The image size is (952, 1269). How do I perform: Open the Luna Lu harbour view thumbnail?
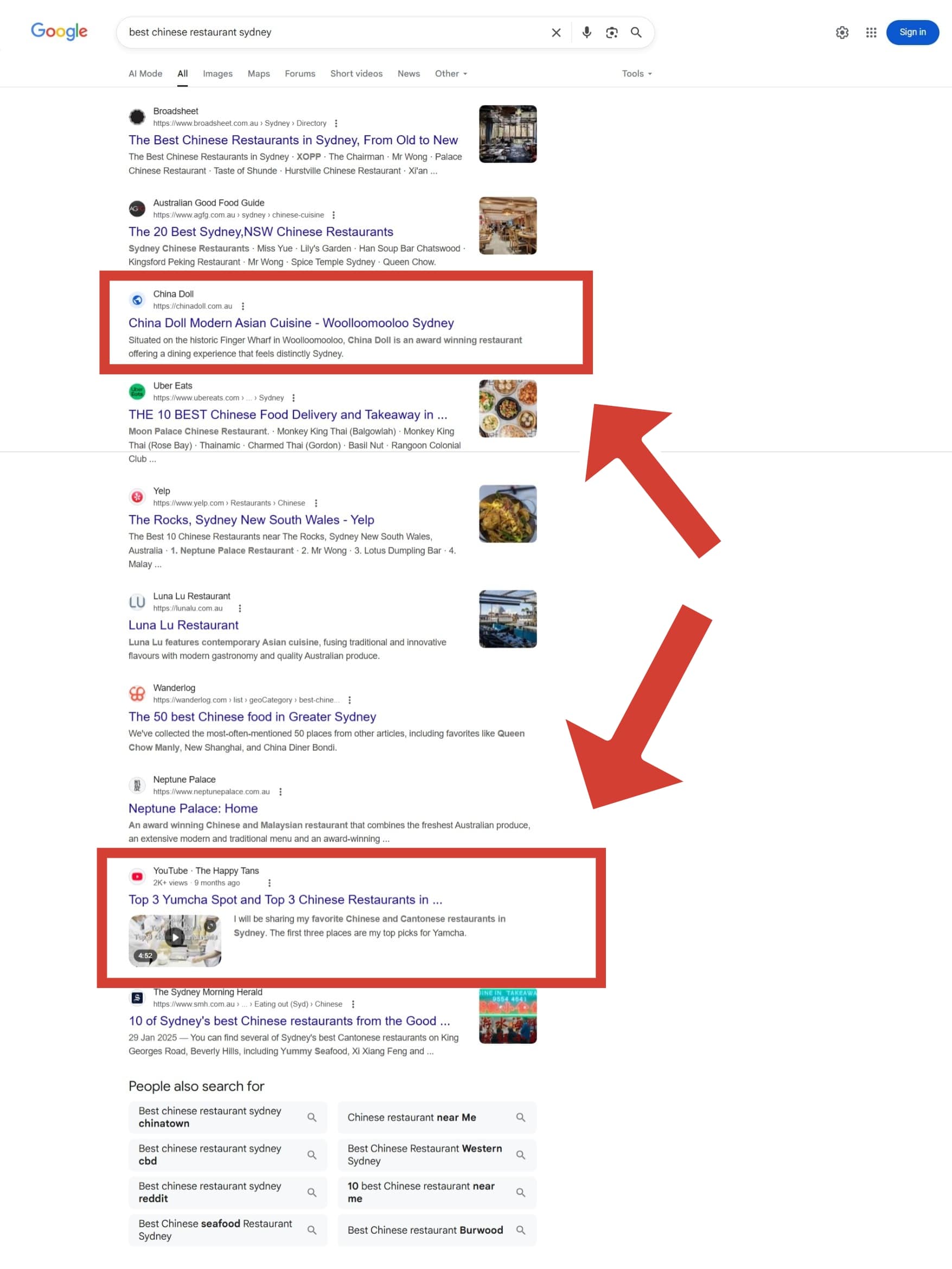[x=508, y=620]
